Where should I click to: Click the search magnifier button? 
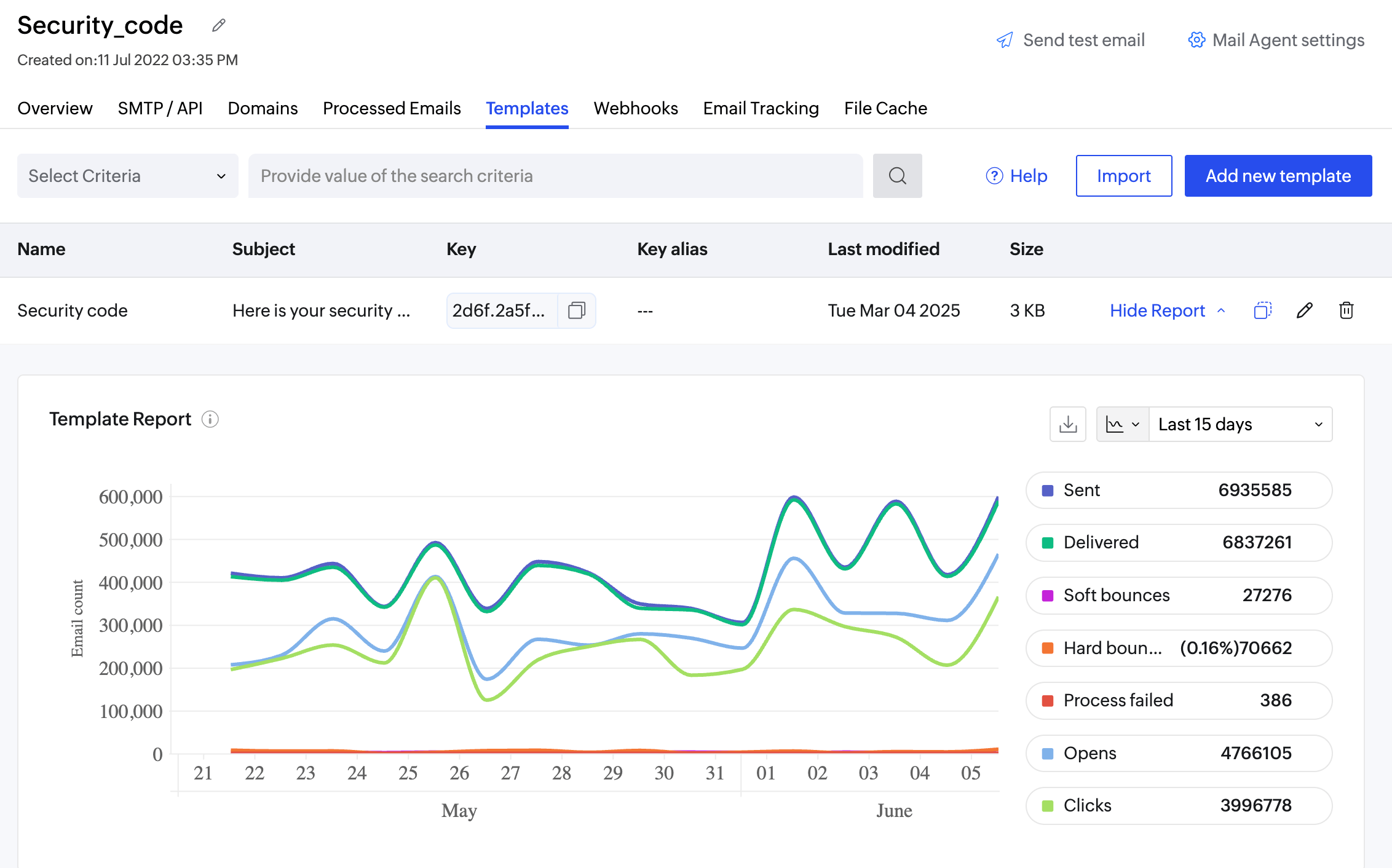tap(897, 176)
